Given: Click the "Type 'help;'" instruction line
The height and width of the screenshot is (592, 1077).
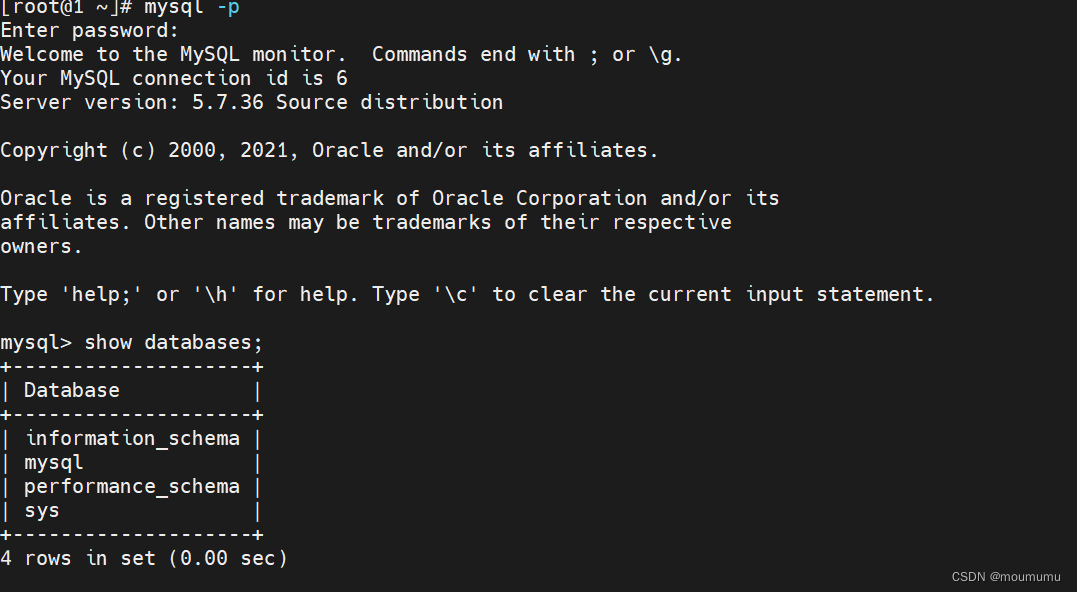Looking at the screenshot, I should (467, 294).
